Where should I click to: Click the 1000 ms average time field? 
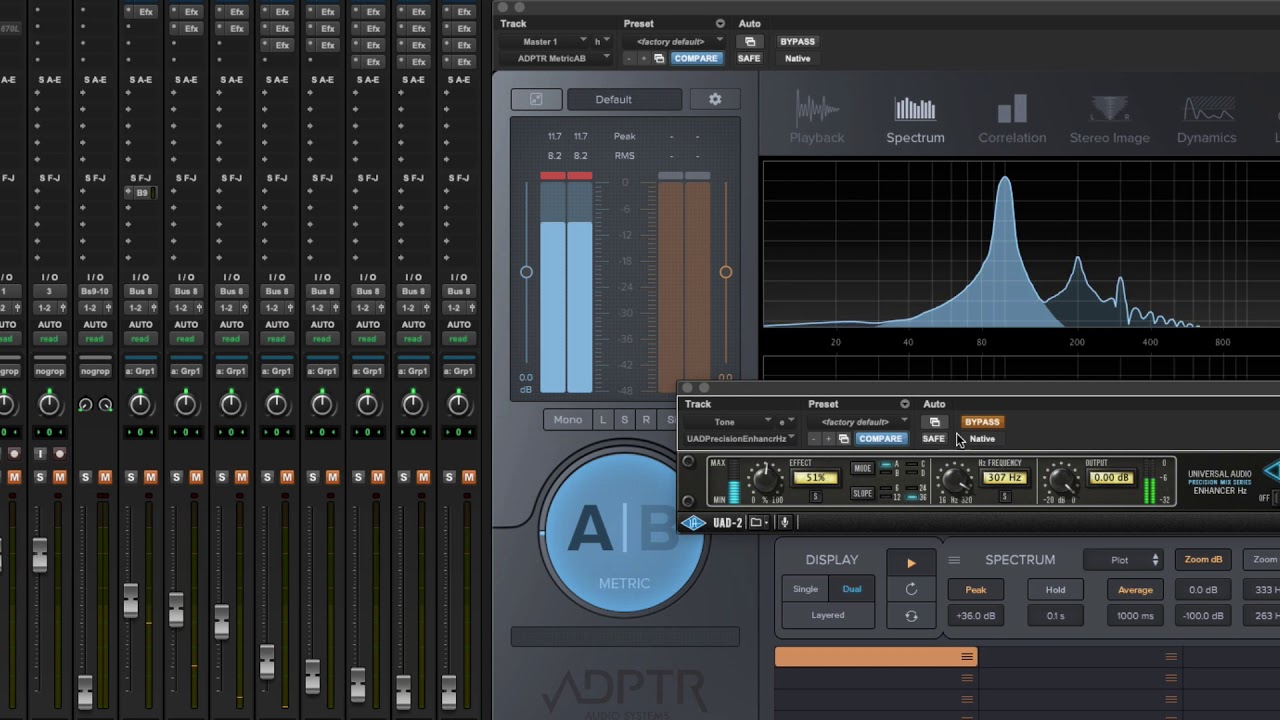(1135, 616)
